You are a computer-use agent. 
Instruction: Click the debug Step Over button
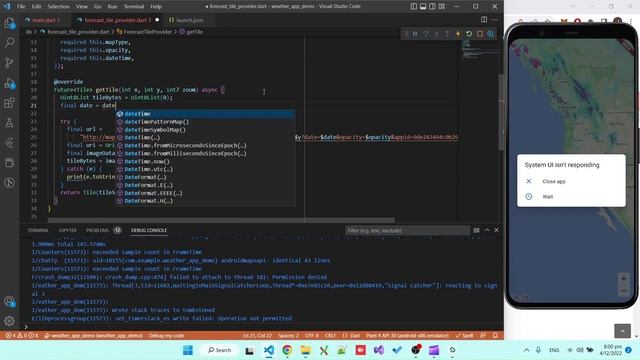click(x=426, y=34)
